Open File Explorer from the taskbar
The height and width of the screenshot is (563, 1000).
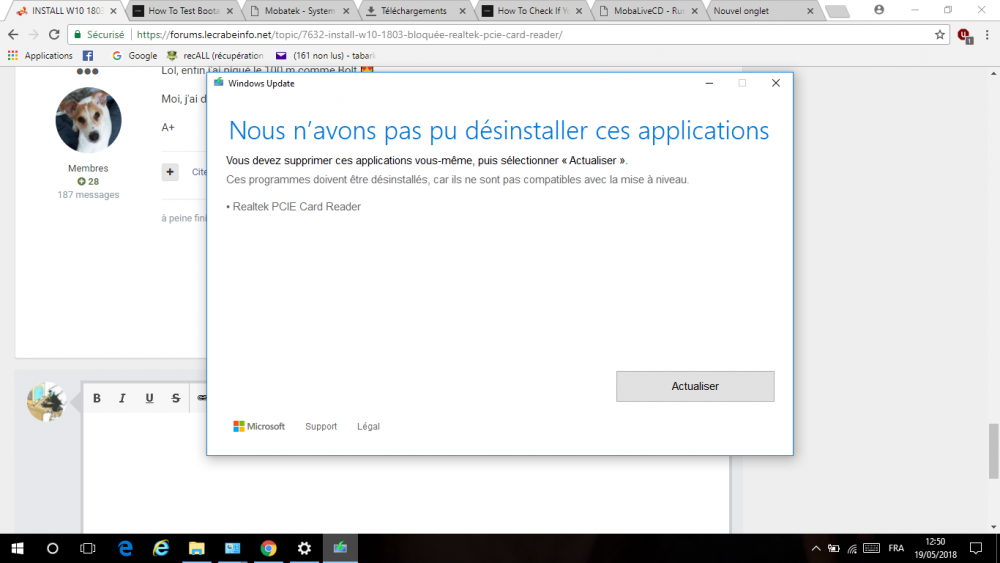pos(196,548)
